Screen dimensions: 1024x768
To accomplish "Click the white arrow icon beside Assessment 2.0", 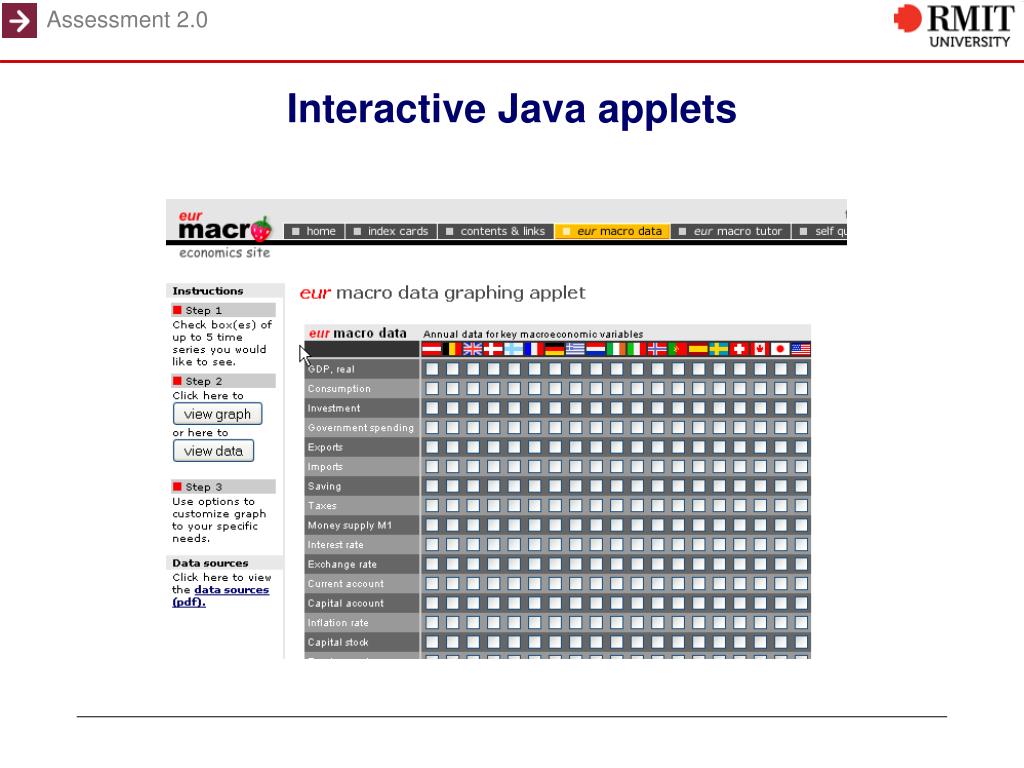I will point(20,20).
